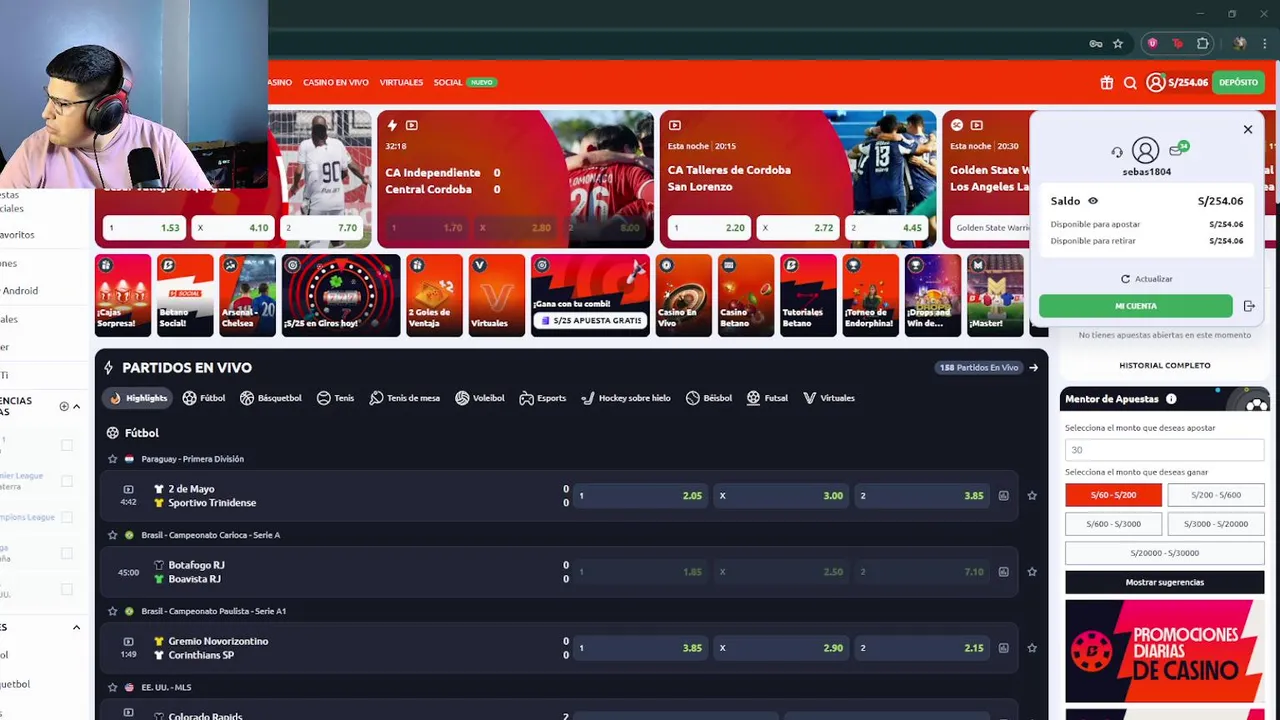
Task: Bookmark page with browser star icon
Action: (x=1118, y=44)
